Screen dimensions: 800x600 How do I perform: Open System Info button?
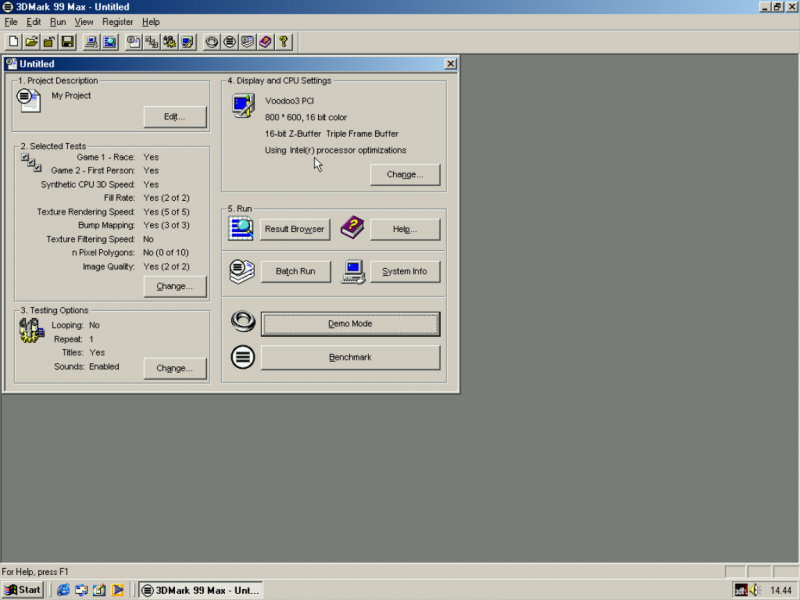pos(405,271)
